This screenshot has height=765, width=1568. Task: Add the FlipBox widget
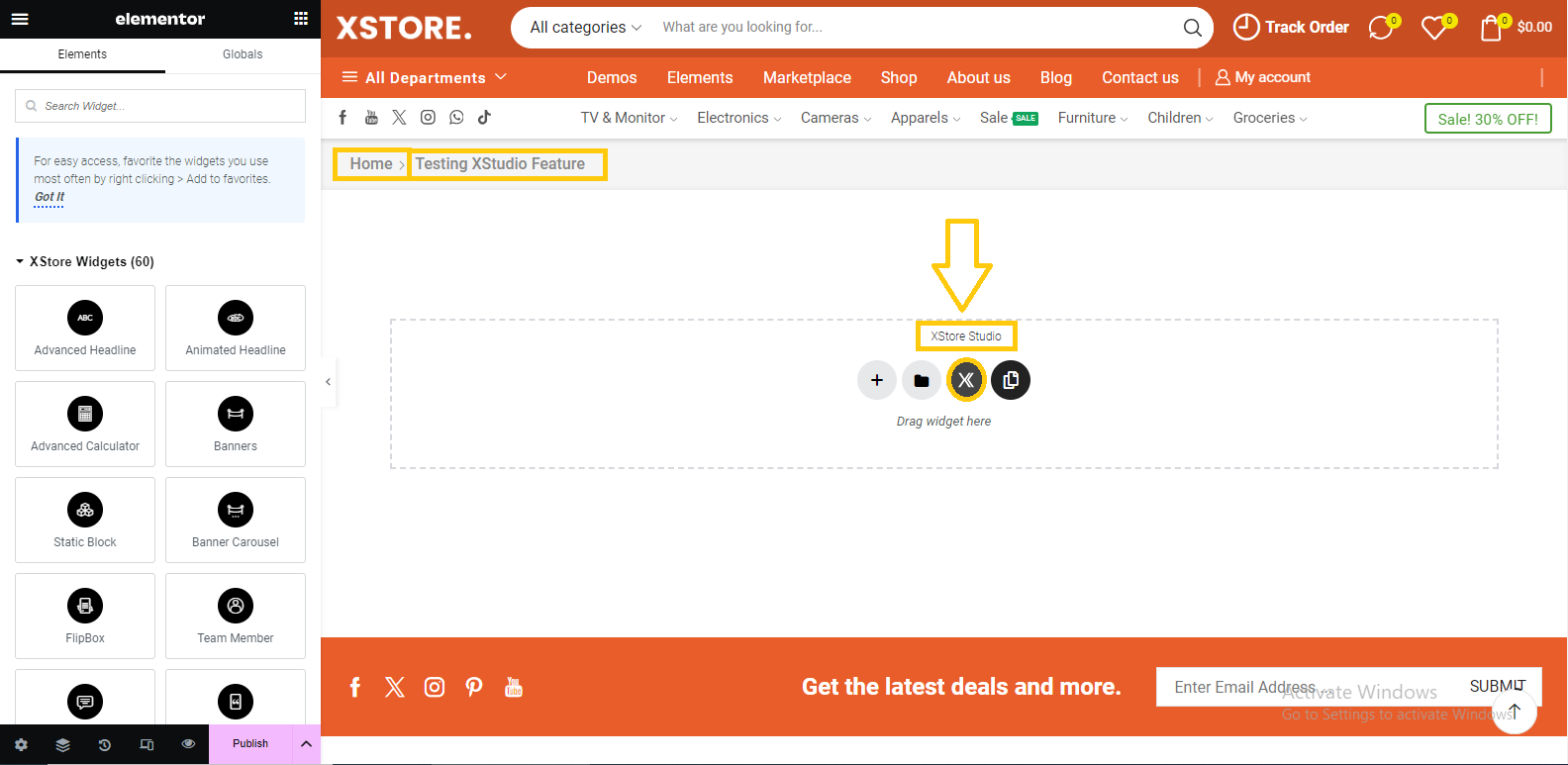click(x=85, y=617)
